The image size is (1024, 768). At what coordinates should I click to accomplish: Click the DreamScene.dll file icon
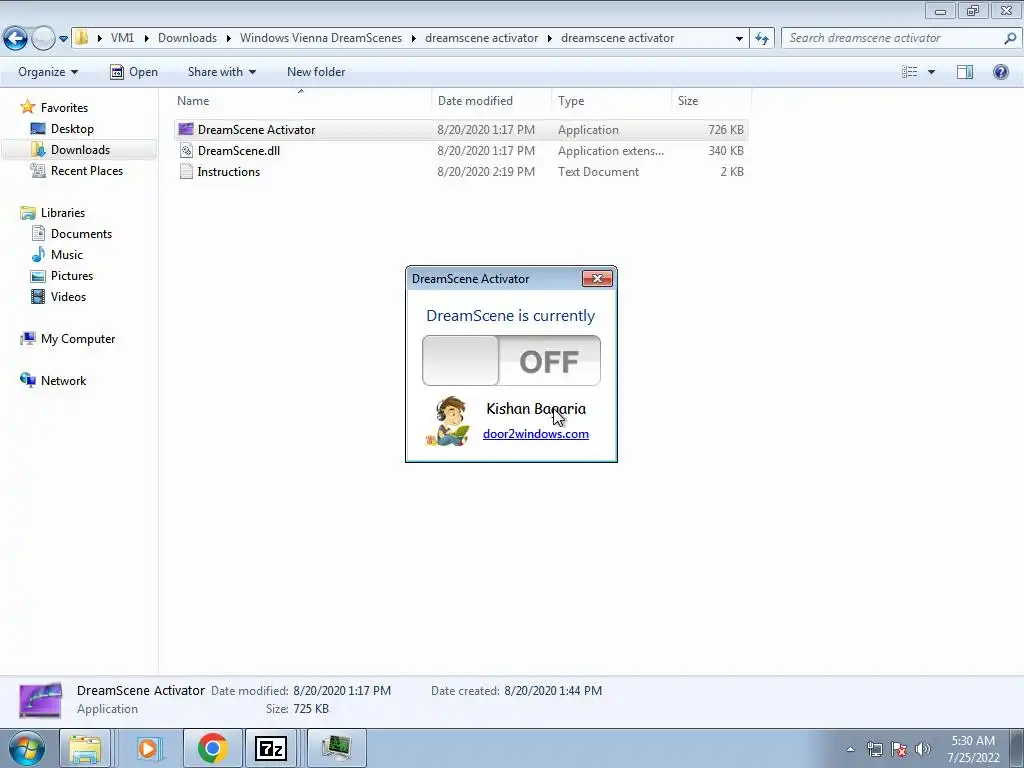(186, 150)
